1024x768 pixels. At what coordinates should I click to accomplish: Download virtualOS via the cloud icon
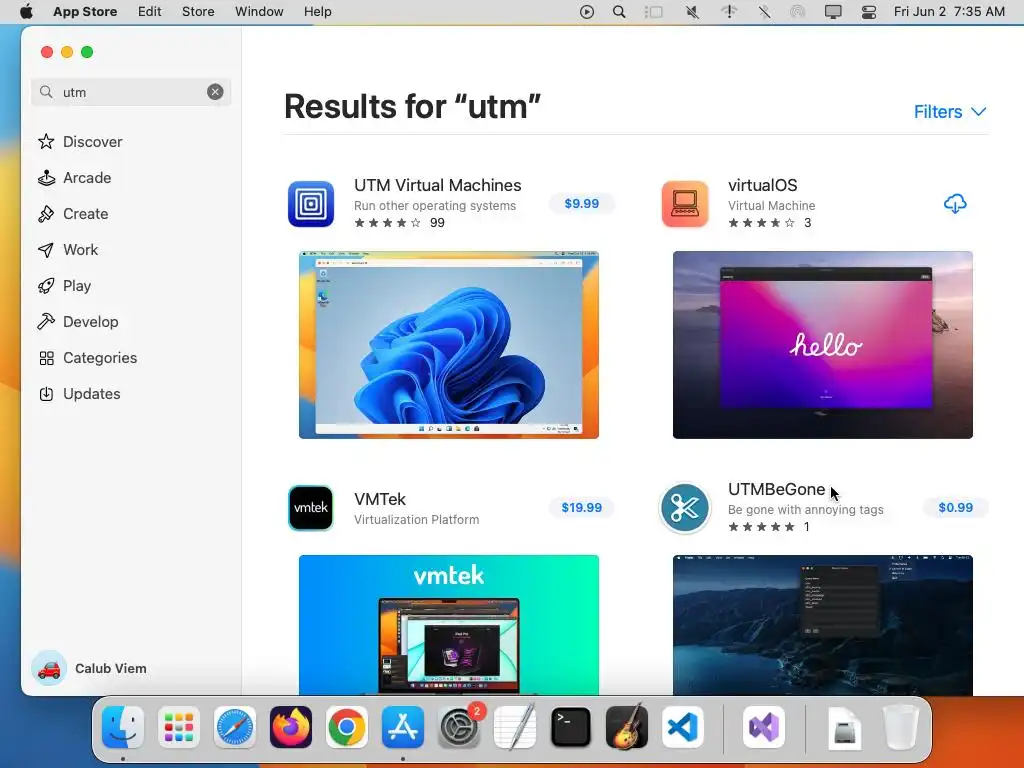[x=955, y=204]
